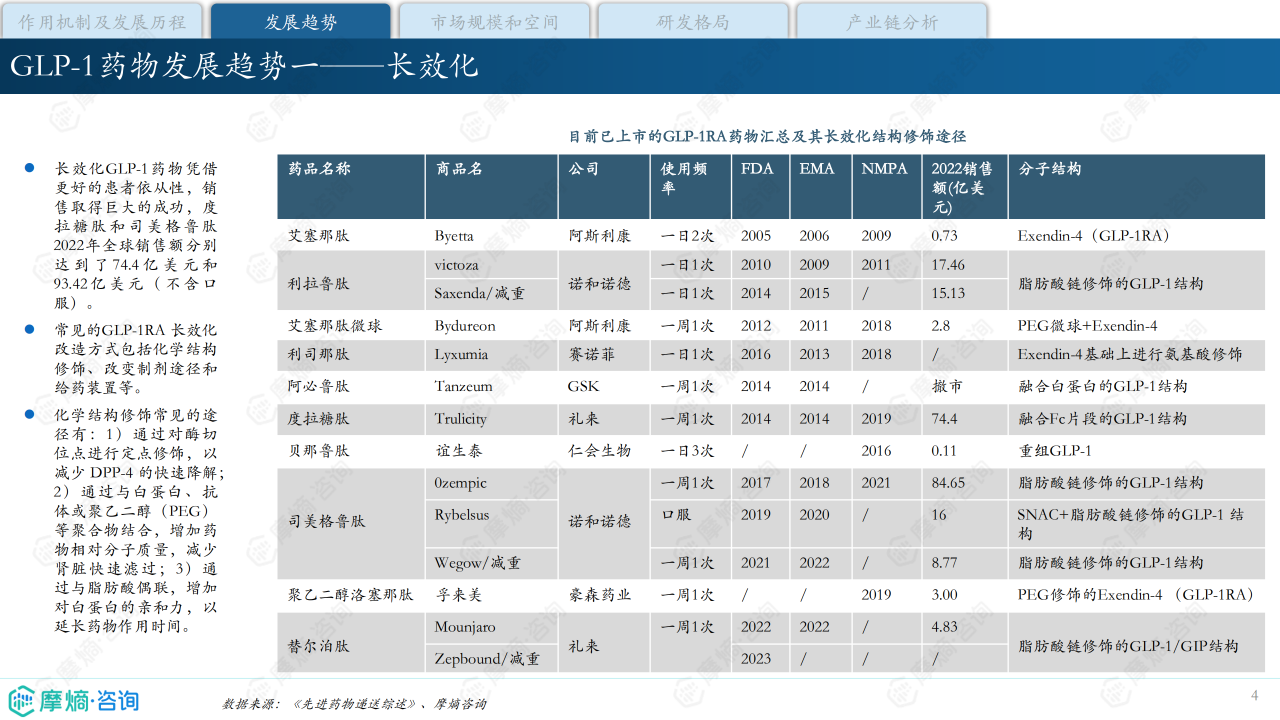The width and height of the screenshot is (1280, 720).
Task: Select the 发展趋势 tab
Action: click(301, 21)
